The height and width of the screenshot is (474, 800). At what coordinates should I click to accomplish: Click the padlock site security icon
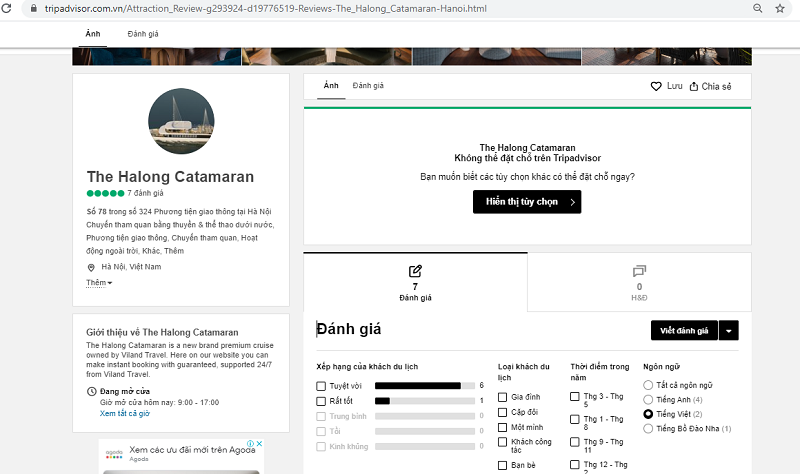tap(34, 9)
